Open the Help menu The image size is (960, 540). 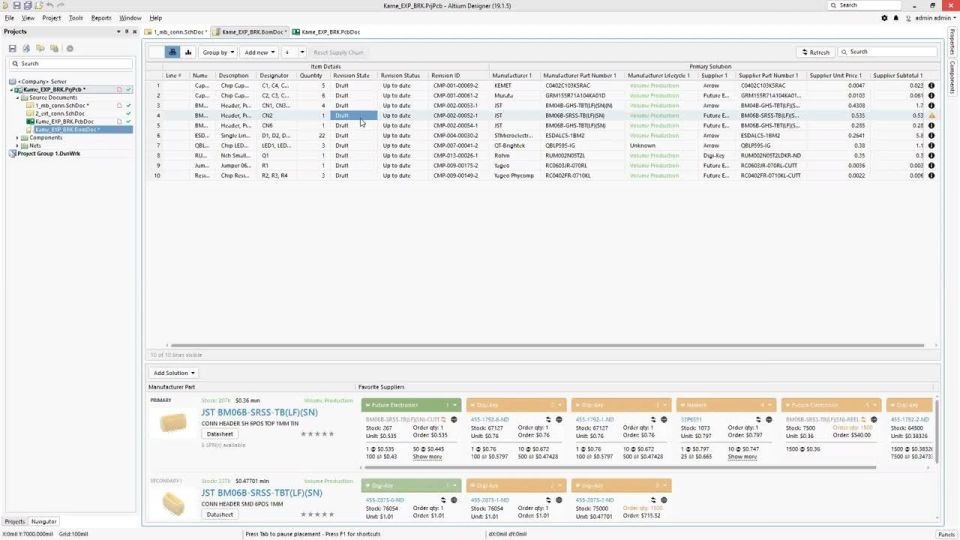click(156, 18)
